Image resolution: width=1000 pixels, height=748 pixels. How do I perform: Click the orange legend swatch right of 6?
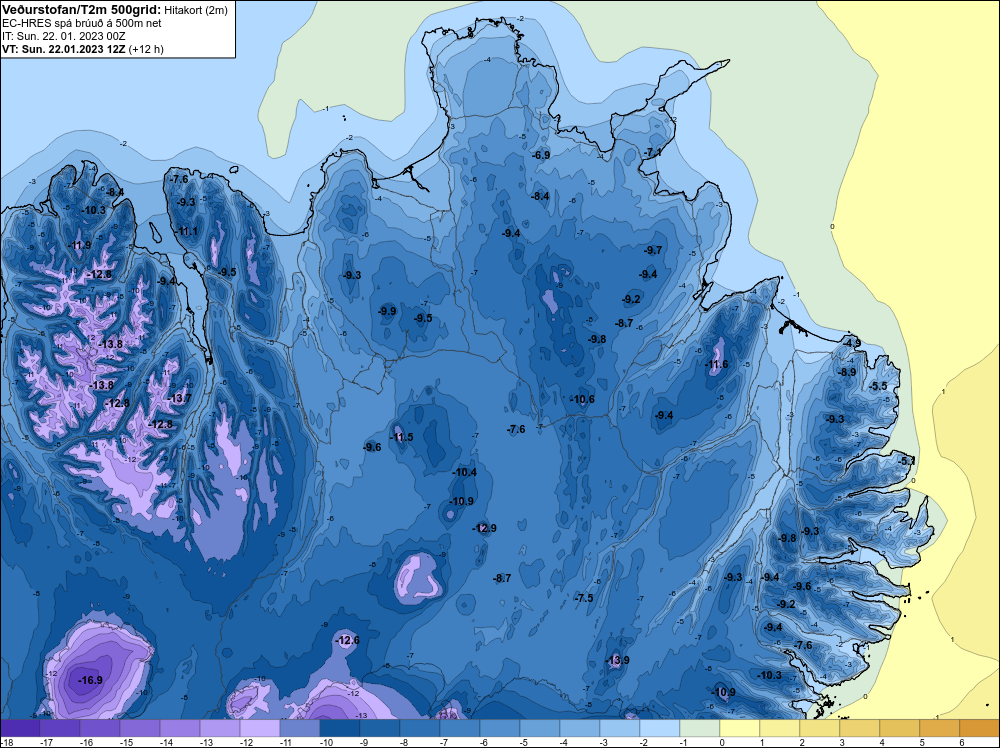[x=980, y=728]
